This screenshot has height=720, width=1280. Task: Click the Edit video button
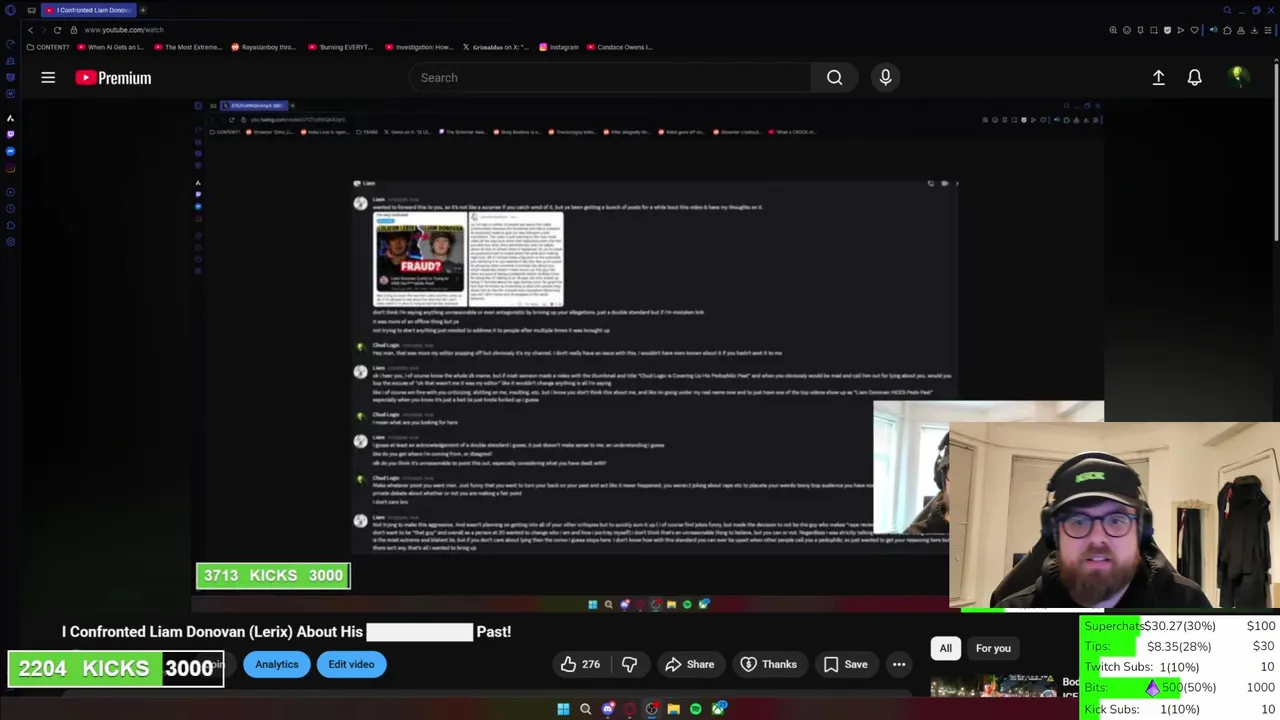coord(351,664)
